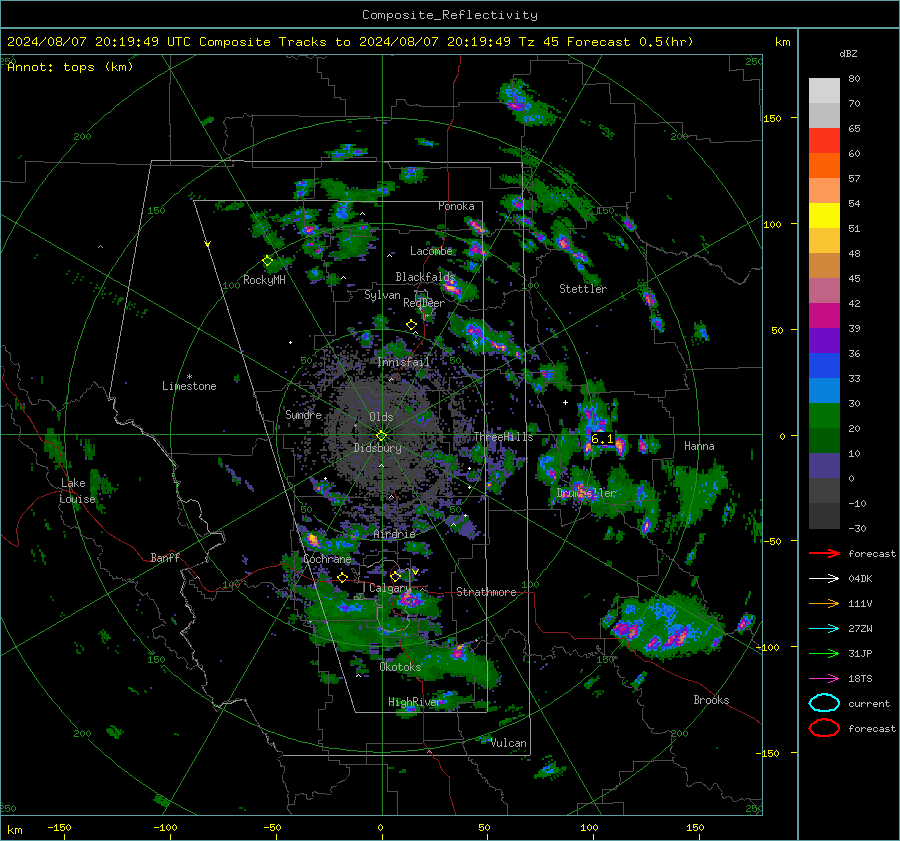Click the orange 111V arrow in legend
900x841 pixels.
point(824,603)
